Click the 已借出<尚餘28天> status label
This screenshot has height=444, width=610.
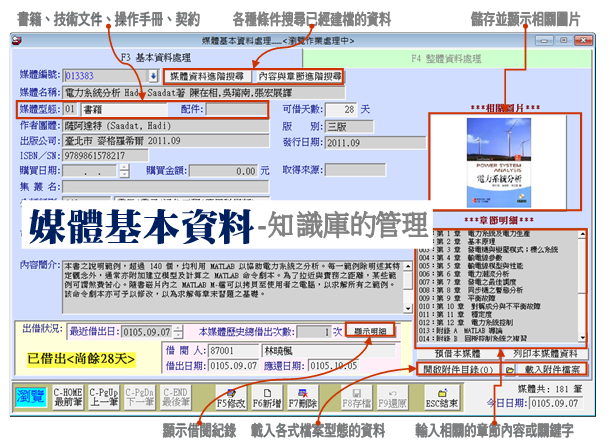[x=81, y=358]
